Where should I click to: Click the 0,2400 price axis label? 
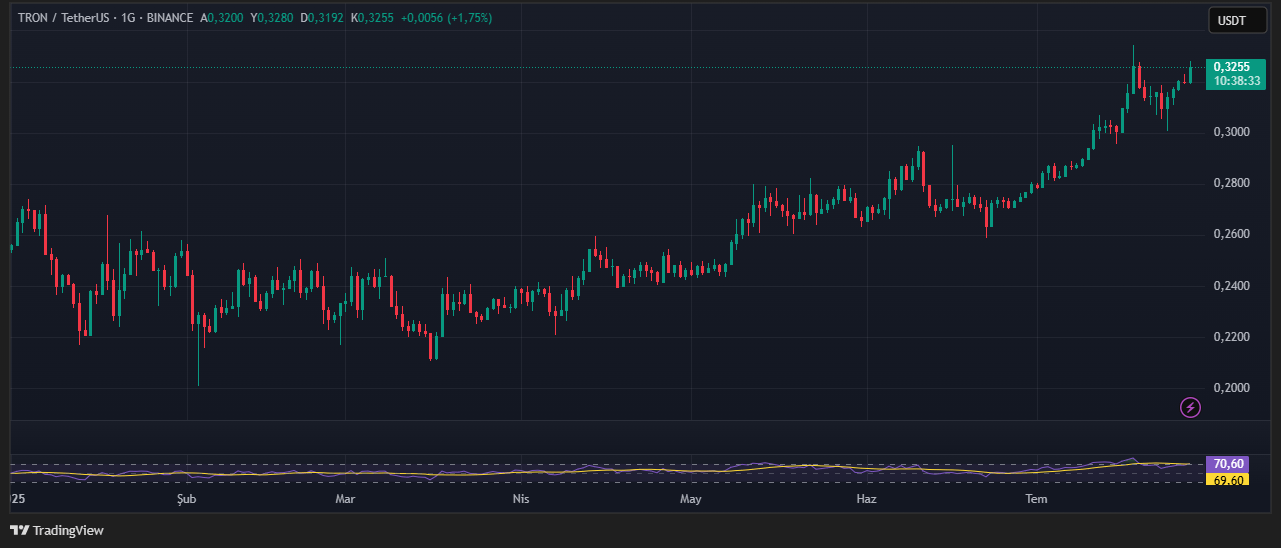[x=1231, y=286]
